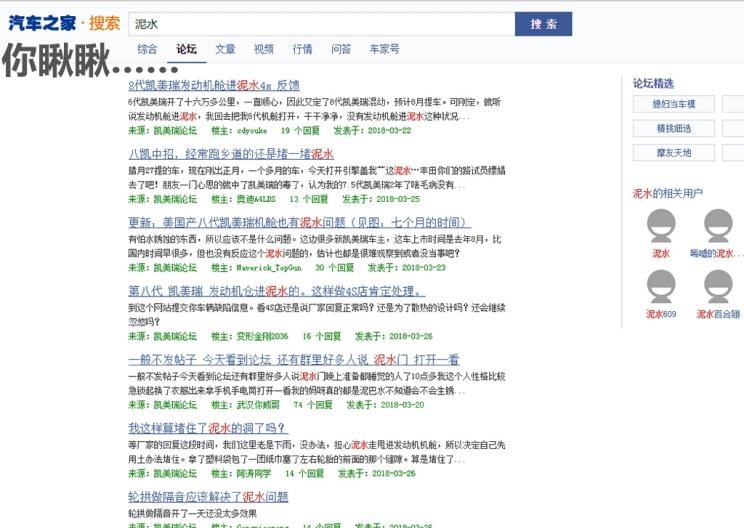The width and height of the screenshot is (744, 528).
Task: Click poster name cdyouke
Action: point(252,130)
